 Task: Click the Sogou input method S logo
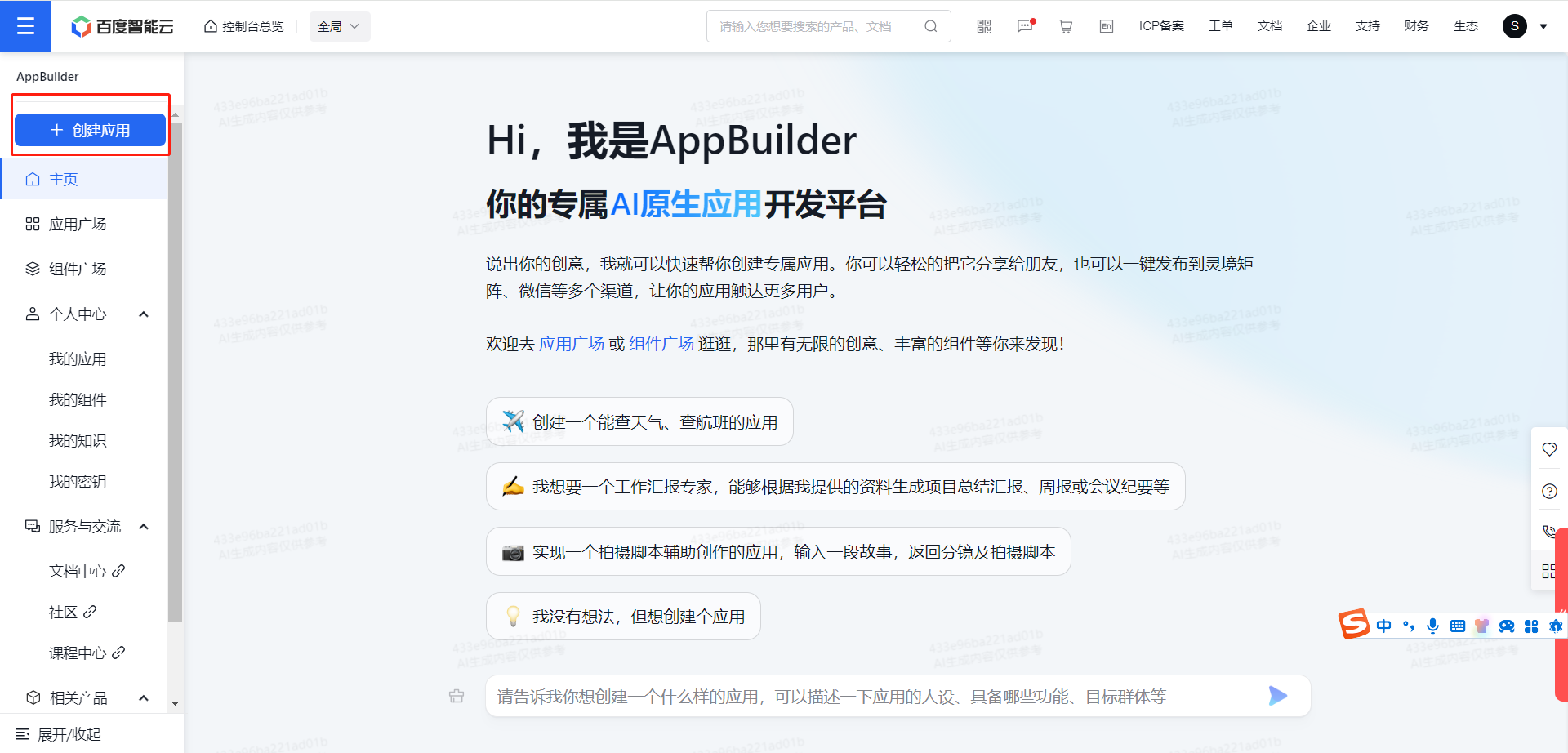[x=1354, y=625]
